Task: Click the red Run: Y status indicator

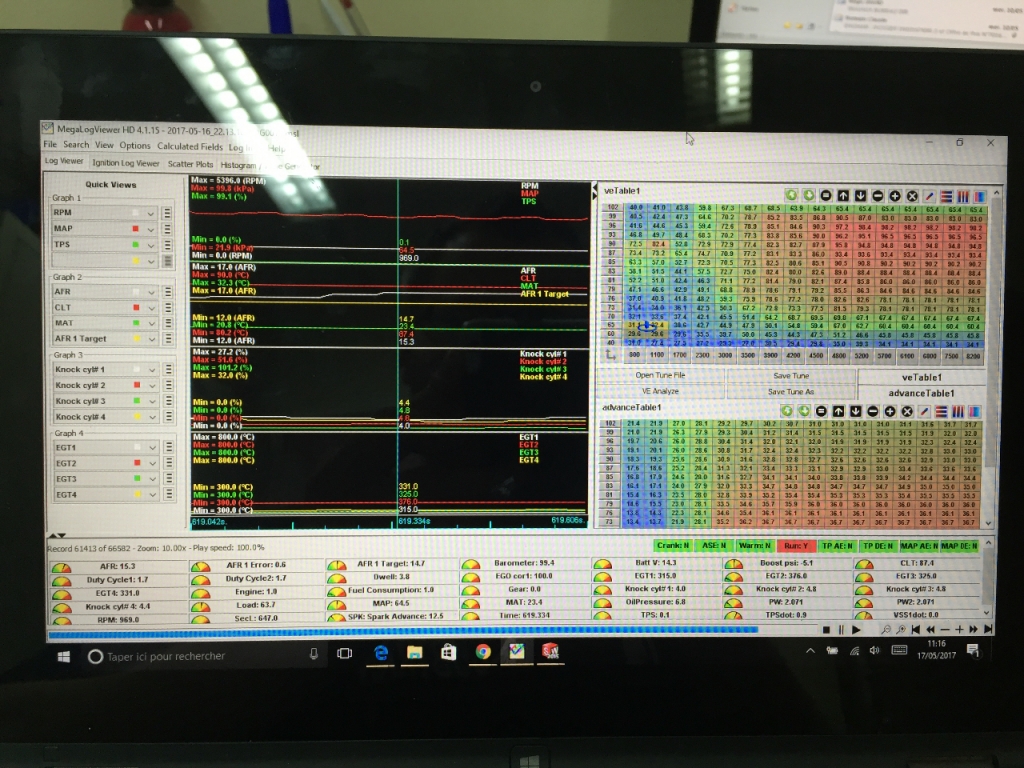Action: [x=796, y=545]
